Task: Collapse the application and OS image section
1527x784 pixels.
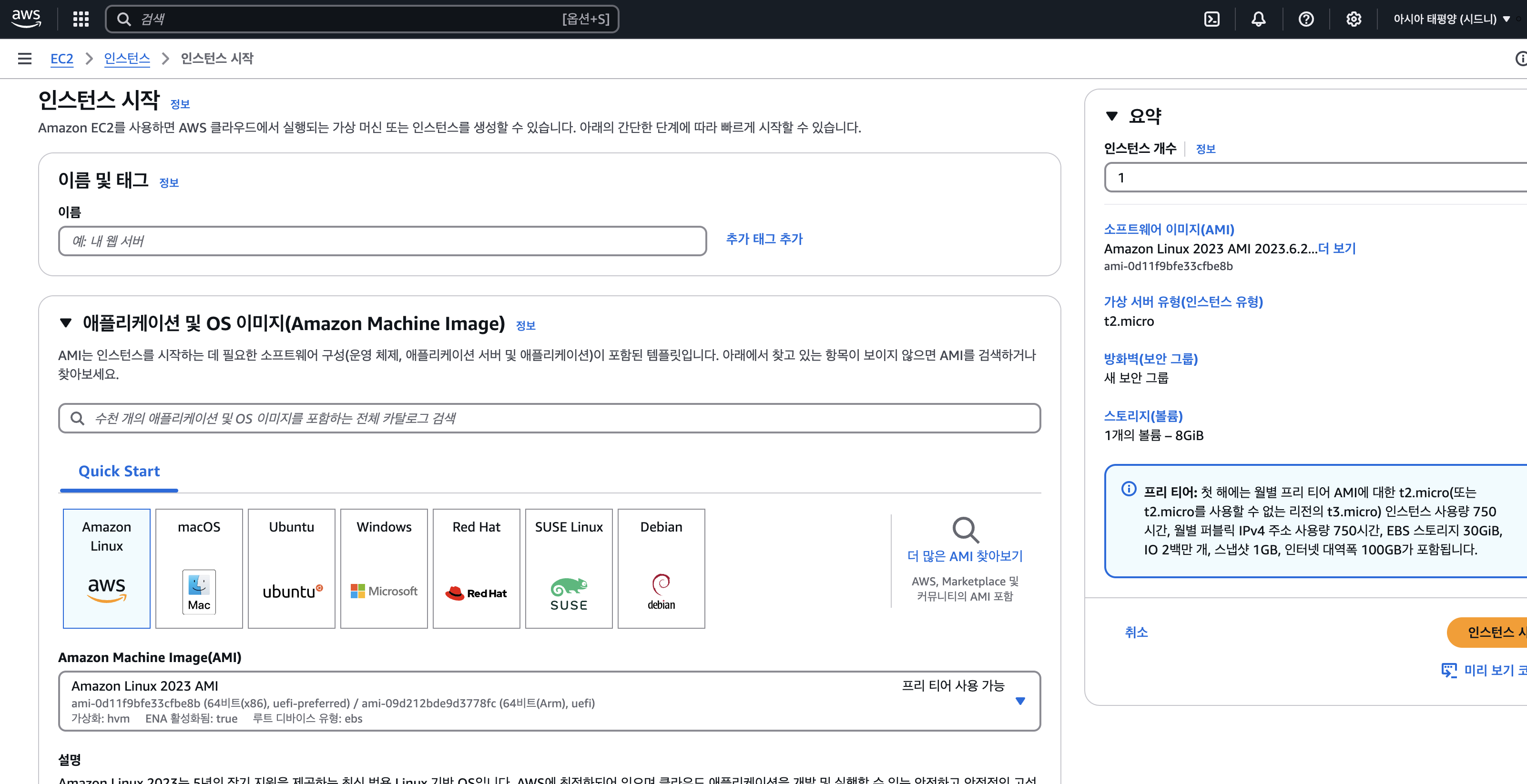Action: click(x=66, y=323)
